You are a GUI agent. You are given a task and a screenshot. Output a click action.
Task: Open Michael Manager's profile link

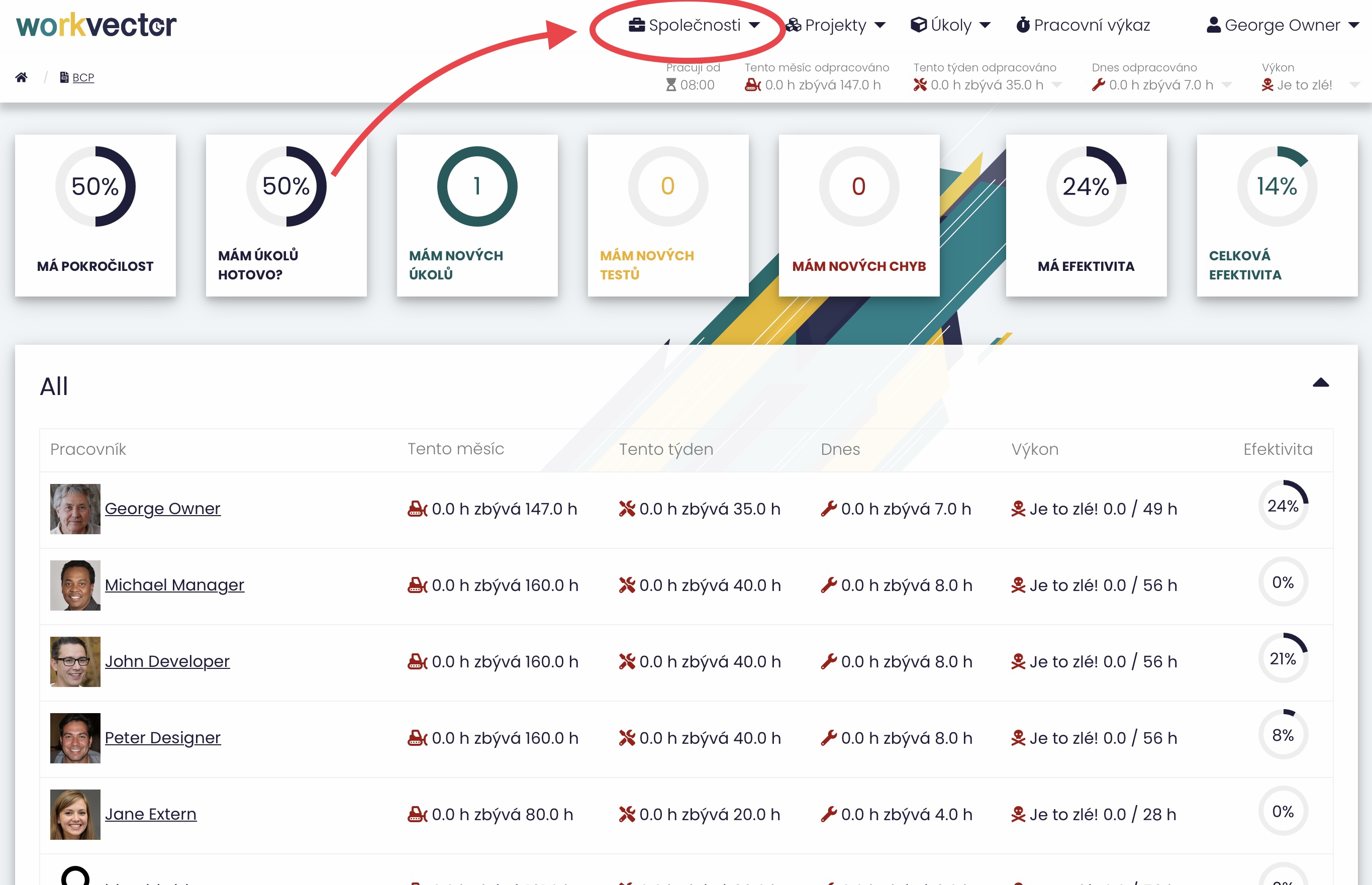coord(174,584)
